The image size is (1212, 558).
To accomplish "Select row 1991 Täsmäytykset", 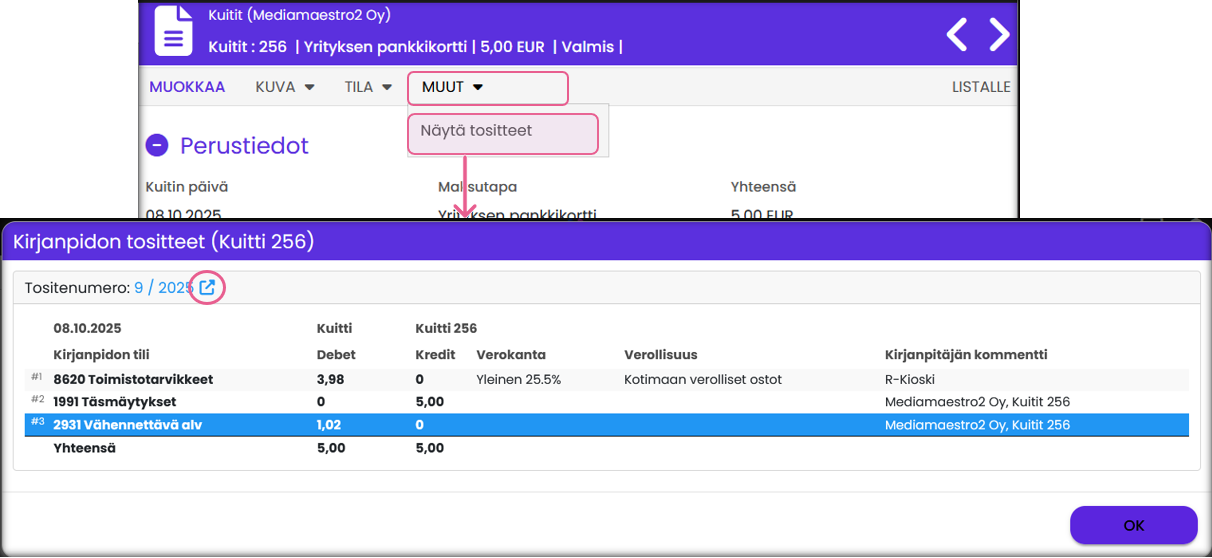I will 117,402.
